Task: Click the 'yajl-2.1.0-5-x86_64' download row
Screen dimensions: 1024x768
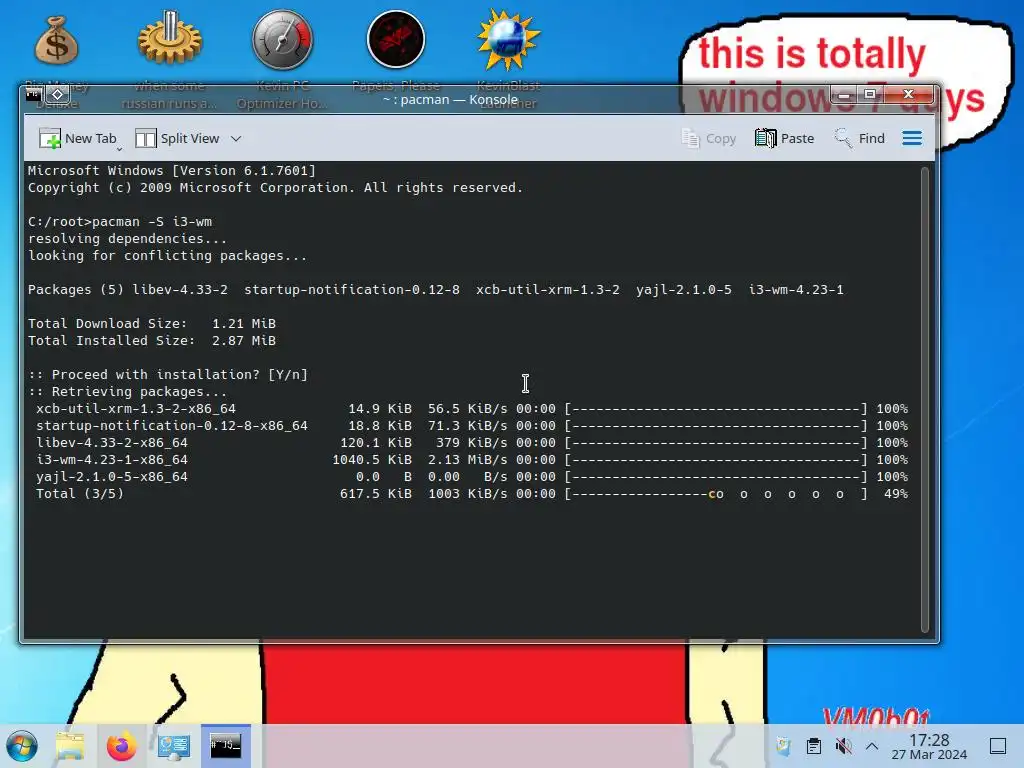Action: [x=472, y=477]
